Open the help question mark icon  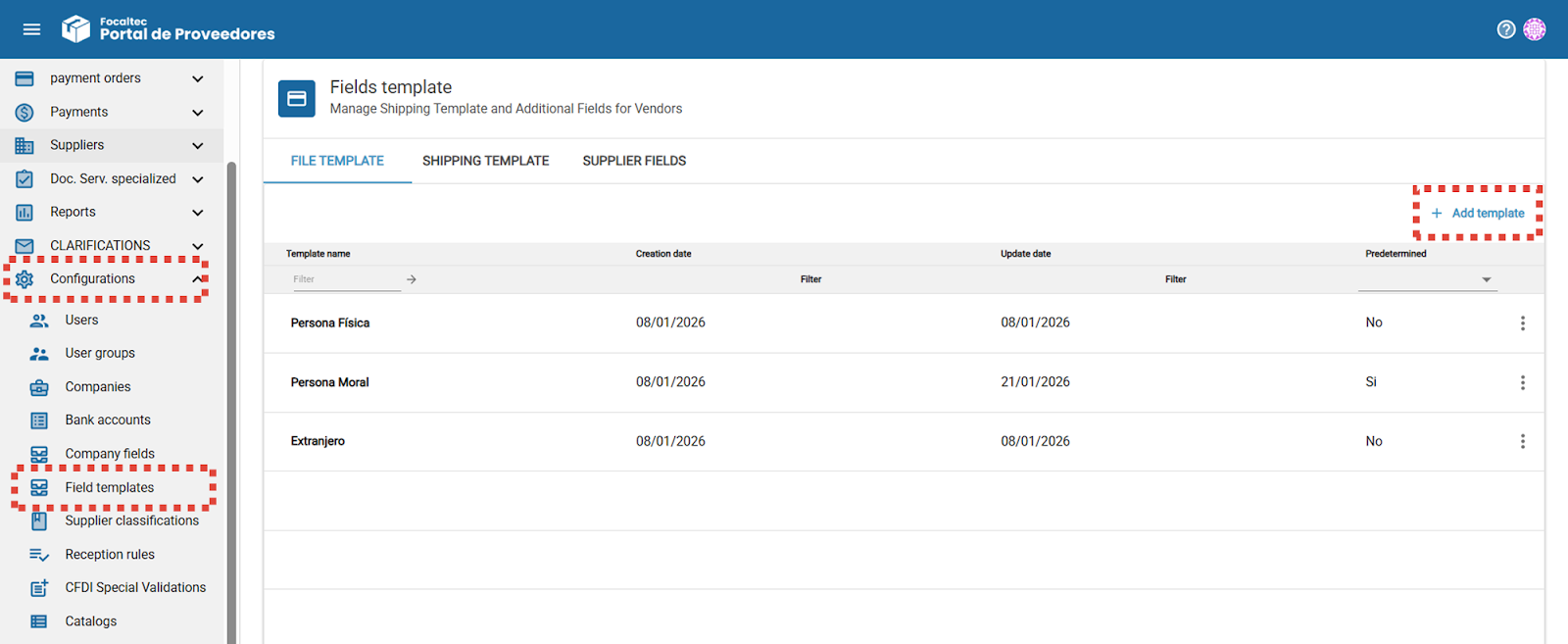[x=1506, y=29]
